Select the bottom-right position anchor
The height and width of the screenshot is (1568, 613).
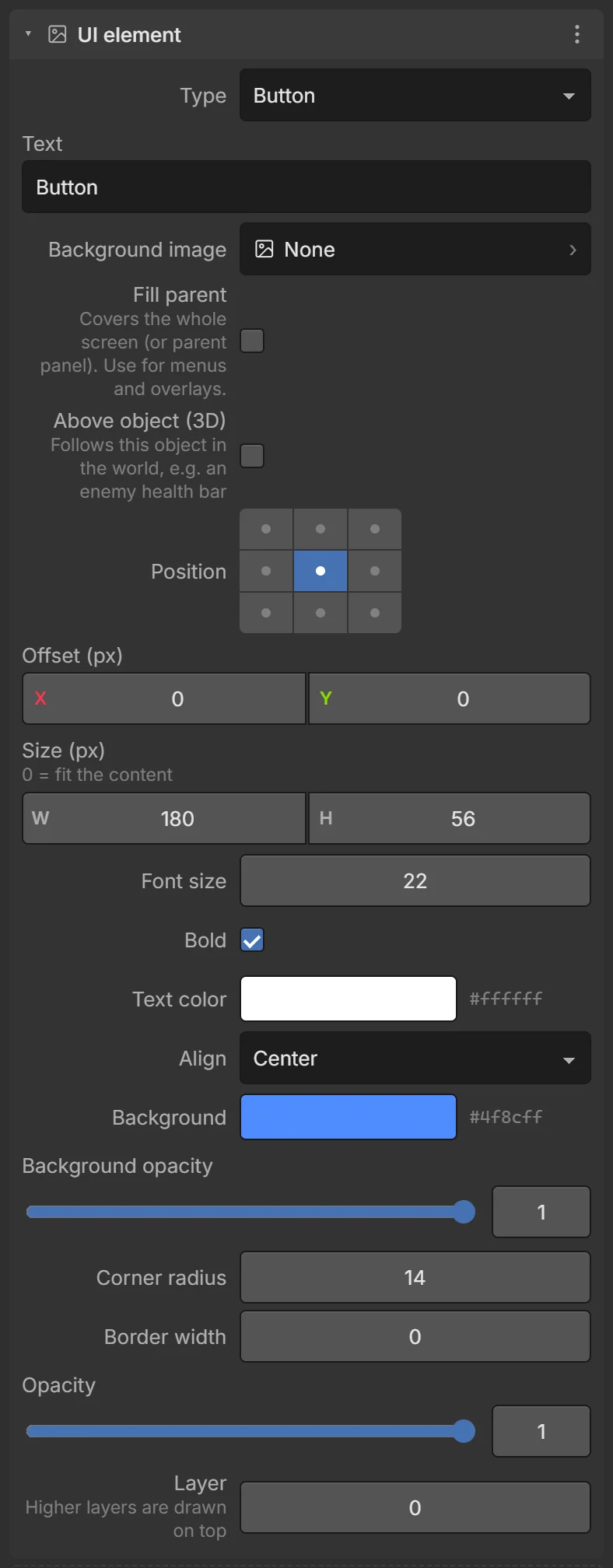click(x=375, y=613)
